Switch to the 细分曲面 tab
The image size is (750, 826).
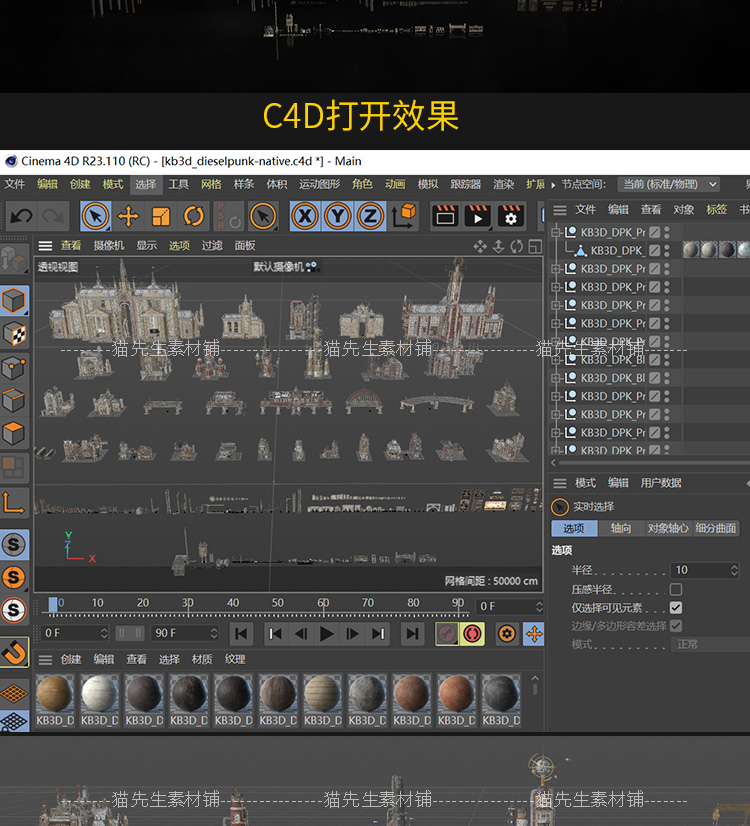pos(715,528)
